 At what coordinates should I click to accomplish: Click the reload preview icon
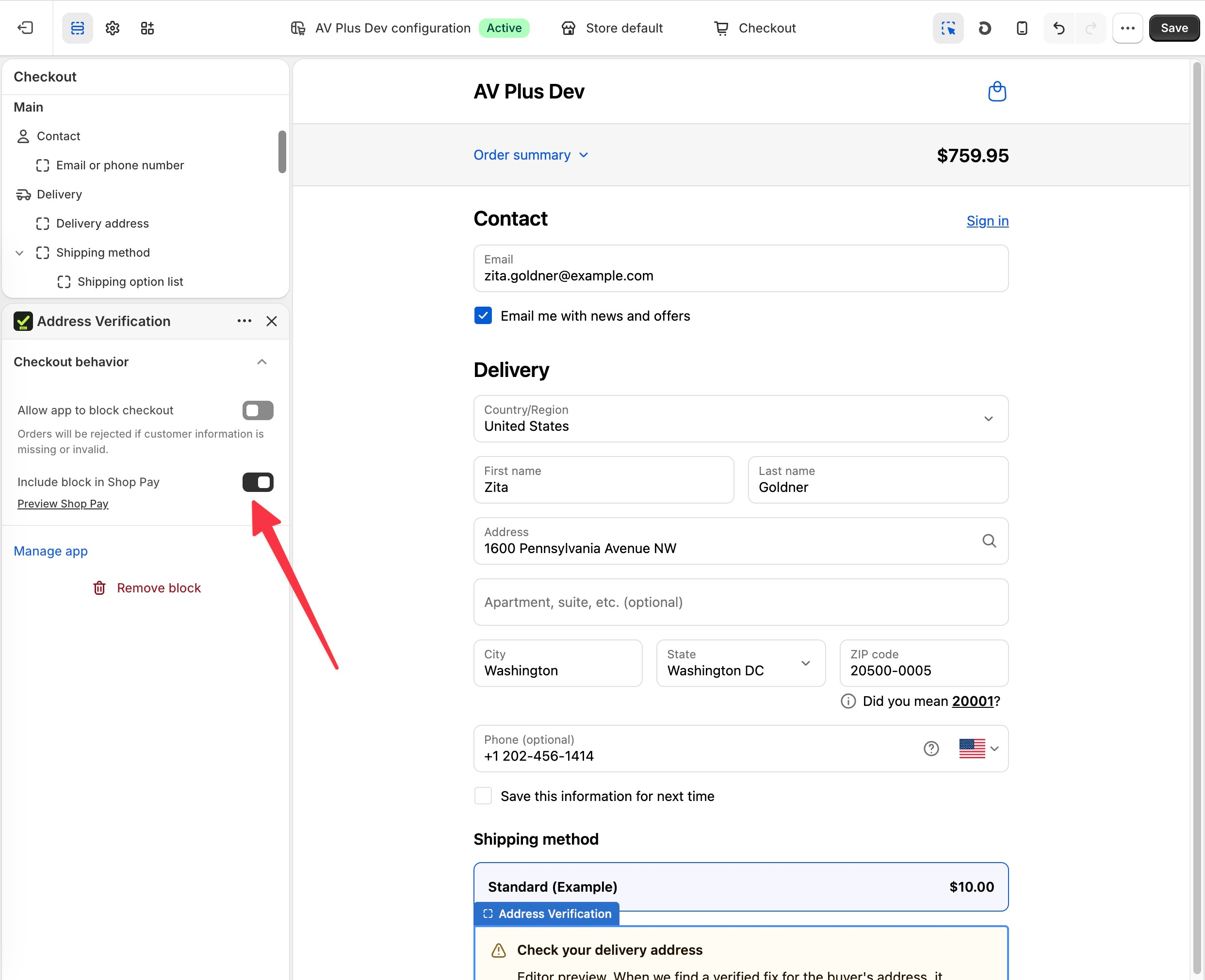[x=985, y=28]
